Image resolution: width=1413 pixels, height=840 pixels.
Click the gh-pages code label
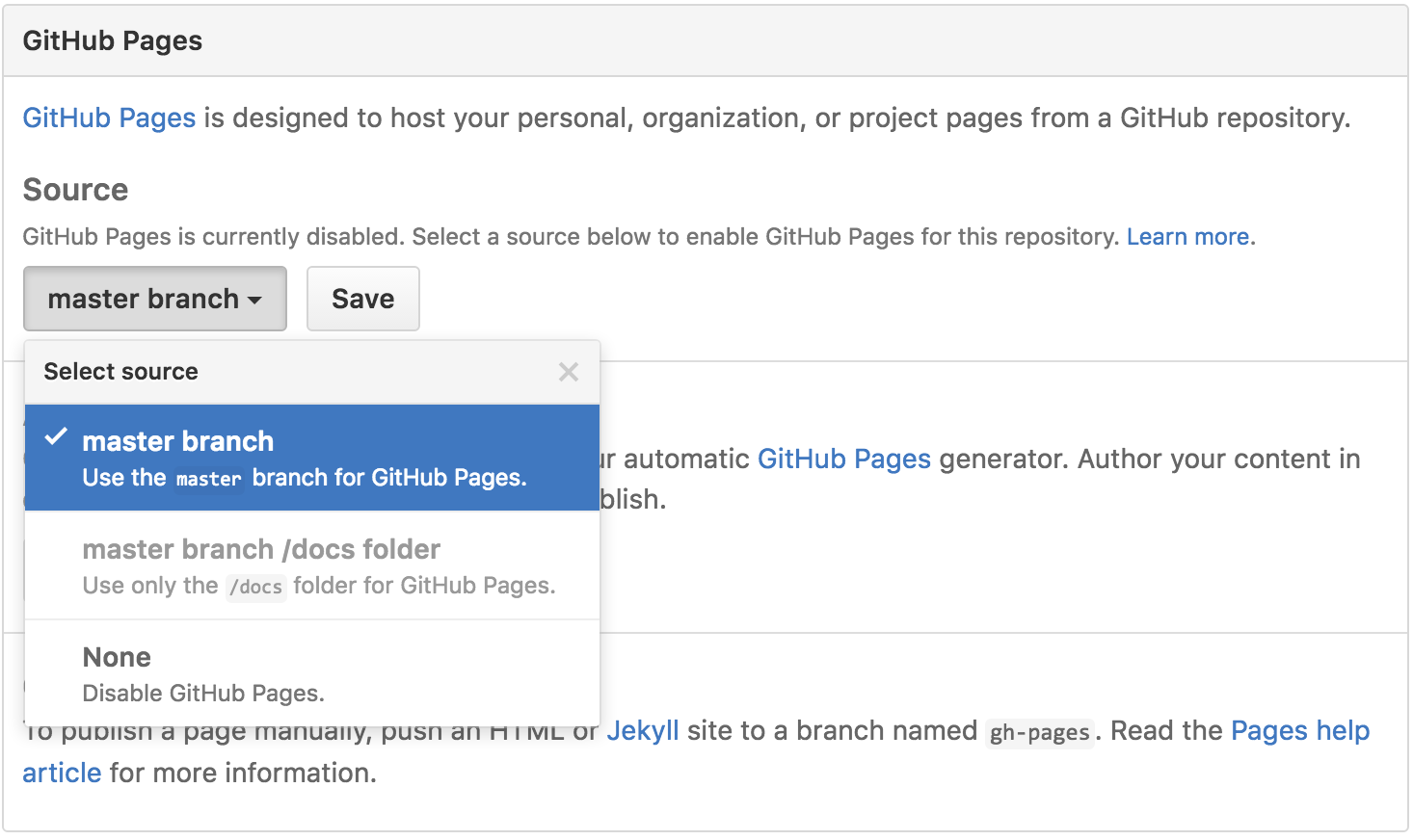(x=1040, y=732)
